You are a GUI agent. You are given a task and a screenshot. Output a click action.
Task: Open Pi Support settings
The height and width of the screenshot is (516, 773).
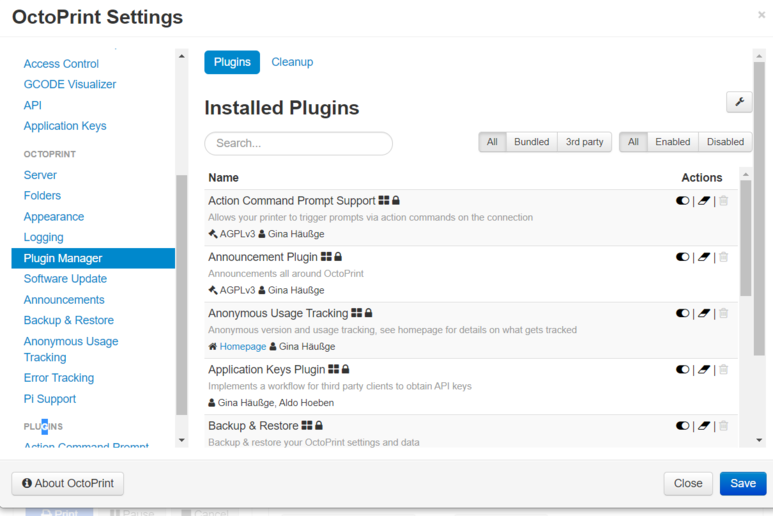coord(50,399)
